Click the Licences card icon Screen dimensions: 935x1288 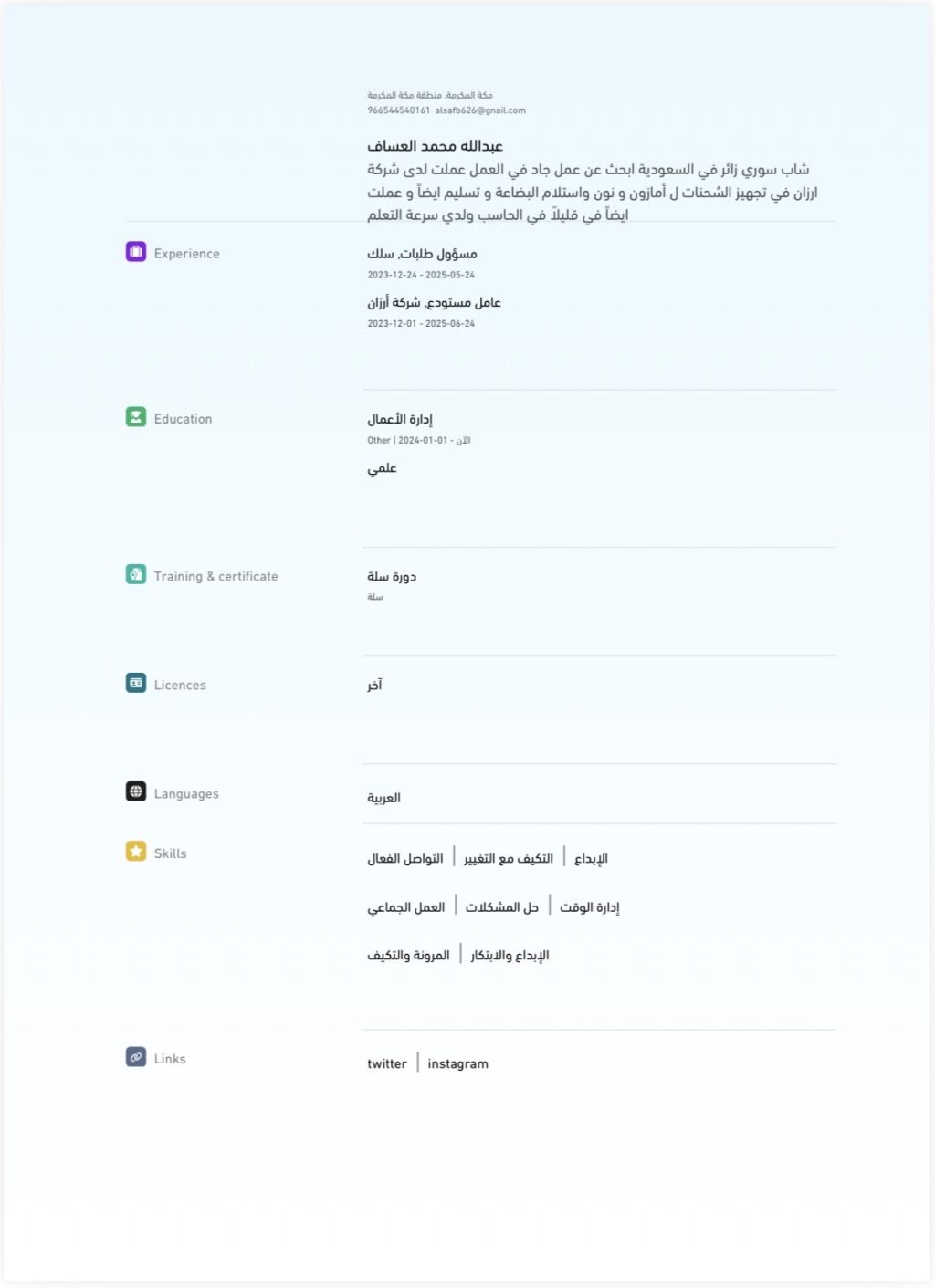[136, 684]
